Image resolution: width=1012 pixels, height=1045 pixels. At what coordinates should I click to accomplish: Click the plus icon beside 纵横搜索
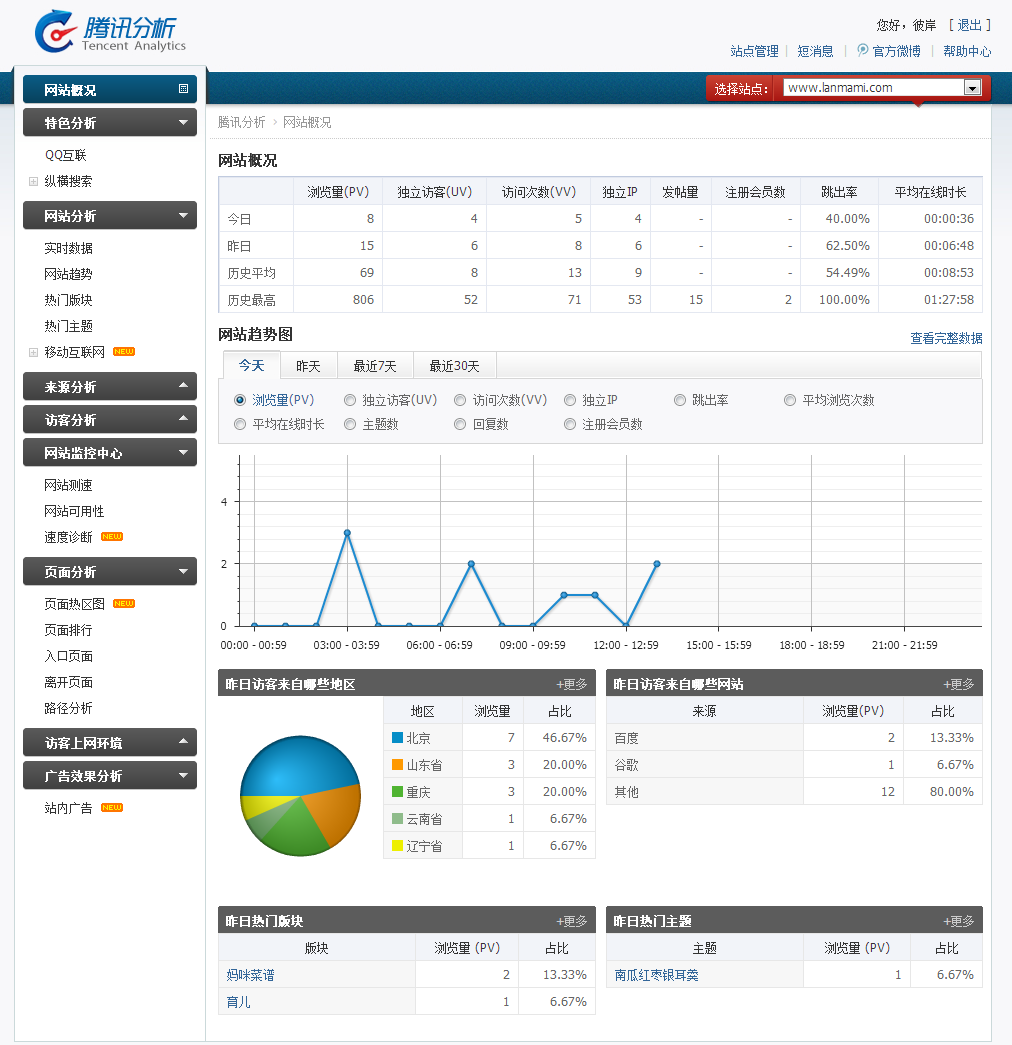[x=33, y=182]
